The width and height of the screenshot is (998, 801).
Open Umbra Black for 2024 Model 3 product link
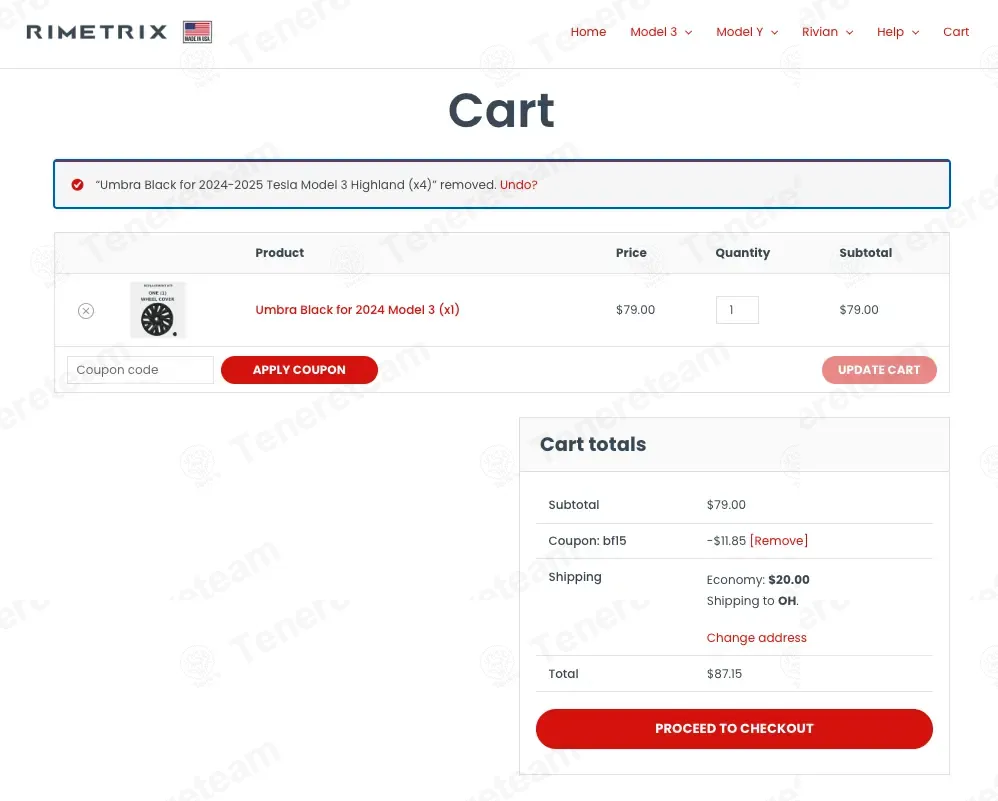[357, 310]
